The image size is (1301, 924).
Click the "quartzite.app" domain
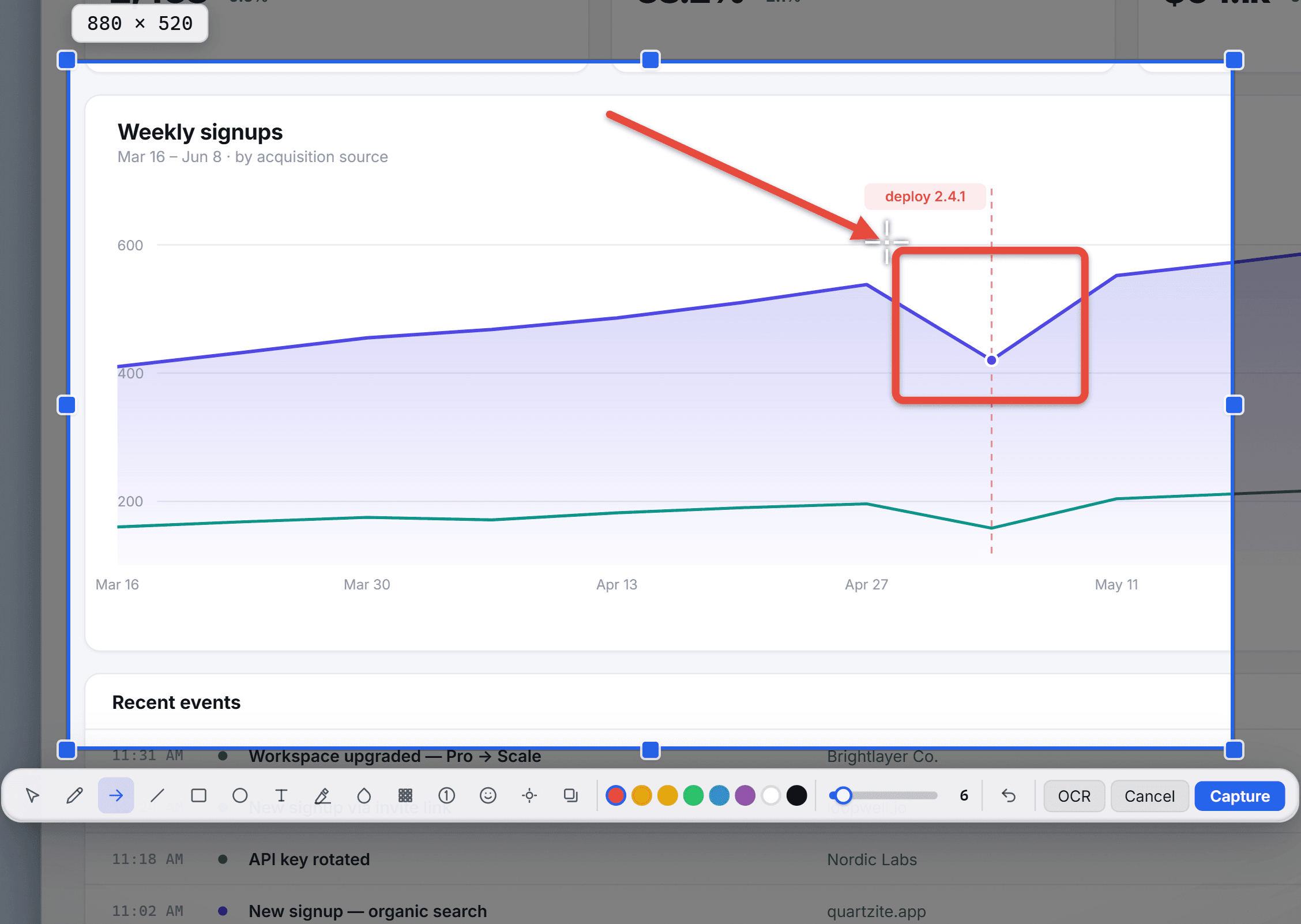877,912
